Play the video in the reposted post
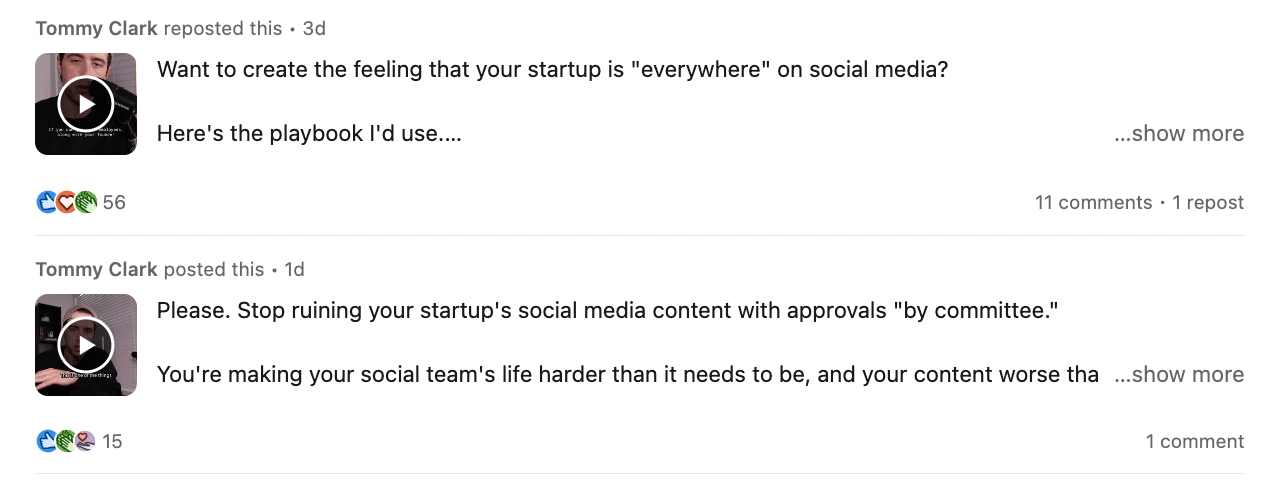Screen dimensions: 1270x482 point(86,104)
